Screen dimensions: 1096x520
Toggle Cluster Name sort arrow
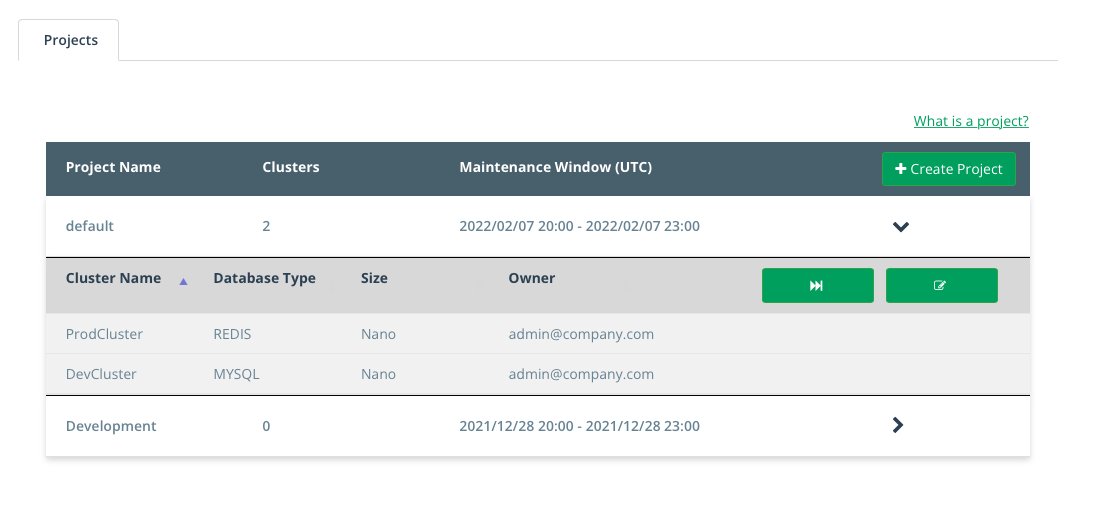pyautogui.click(x=183, y=281)
